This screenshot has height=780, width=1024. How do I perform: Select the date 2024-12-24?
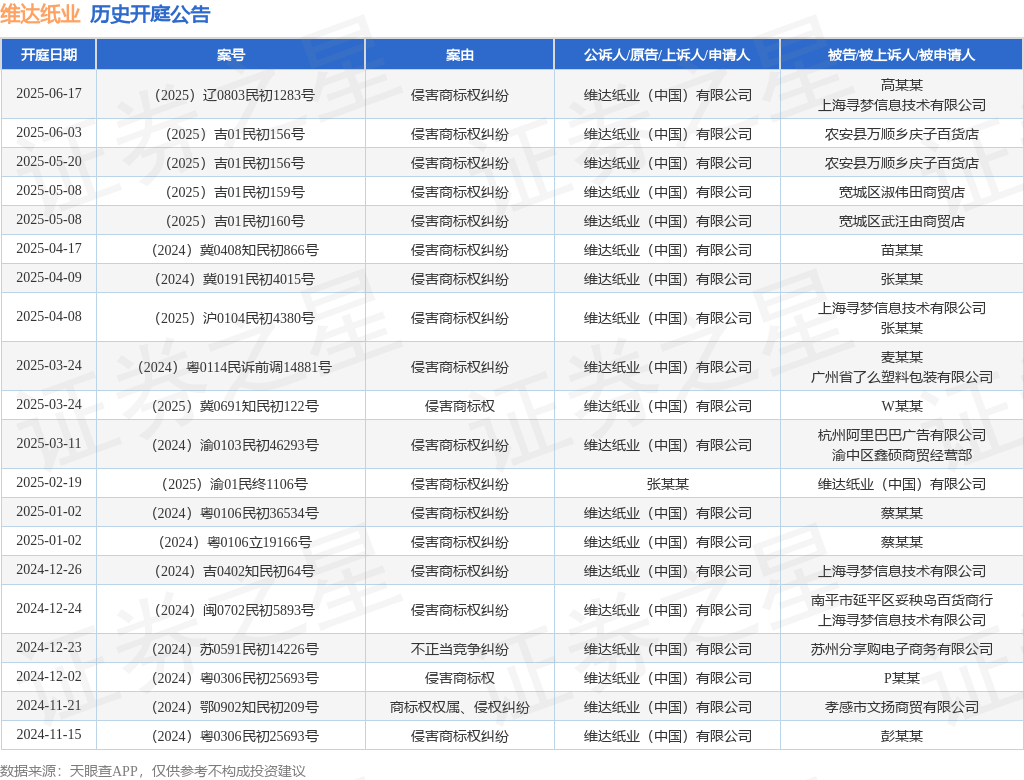(49, 608)
